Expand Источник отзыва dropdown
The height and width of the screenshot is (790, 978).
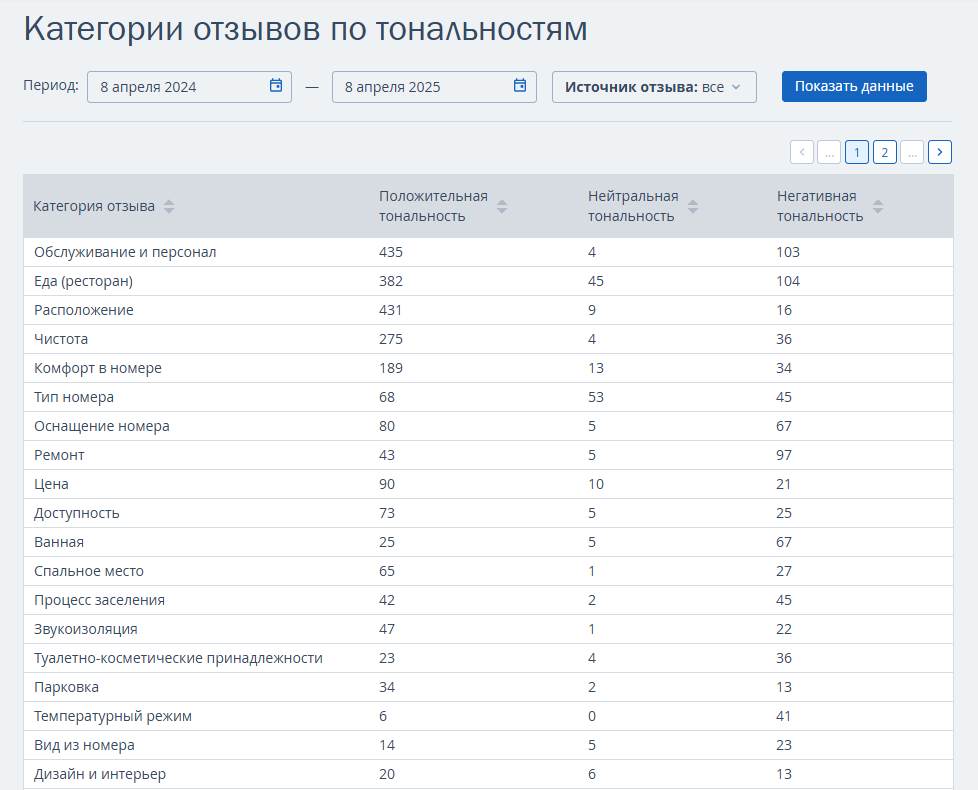(654, 87)
